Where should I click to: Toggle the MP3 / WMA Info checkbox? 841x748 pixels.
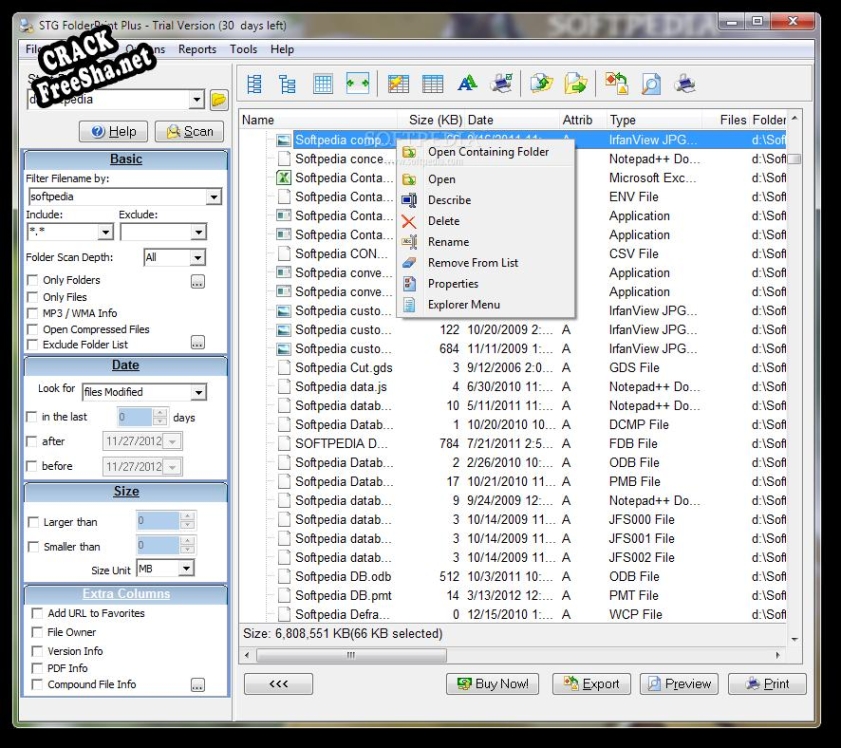click(x=34, y=313)
